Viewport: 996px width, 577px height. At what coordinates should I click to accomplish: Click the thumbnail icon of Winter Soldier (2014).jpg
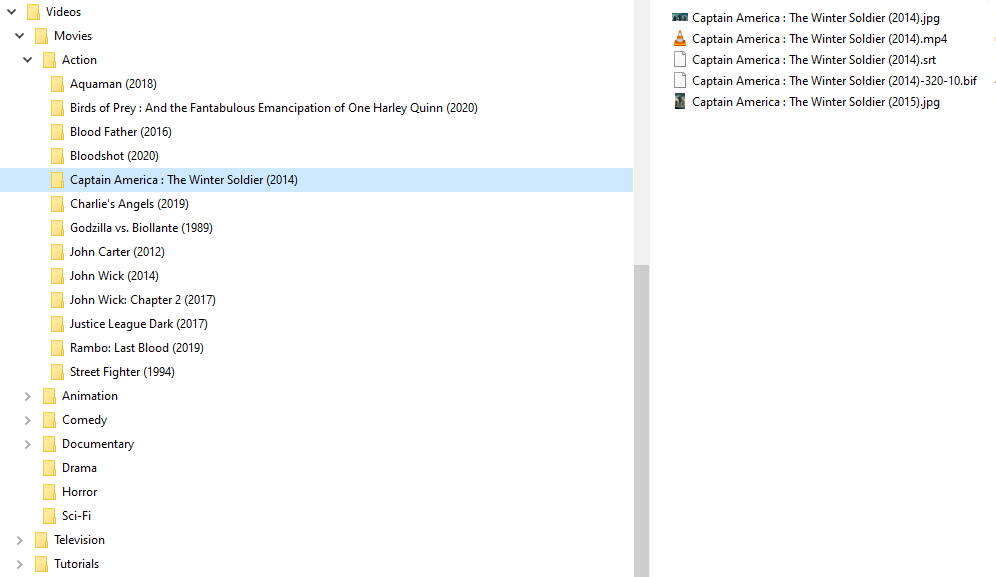point(680,18)
